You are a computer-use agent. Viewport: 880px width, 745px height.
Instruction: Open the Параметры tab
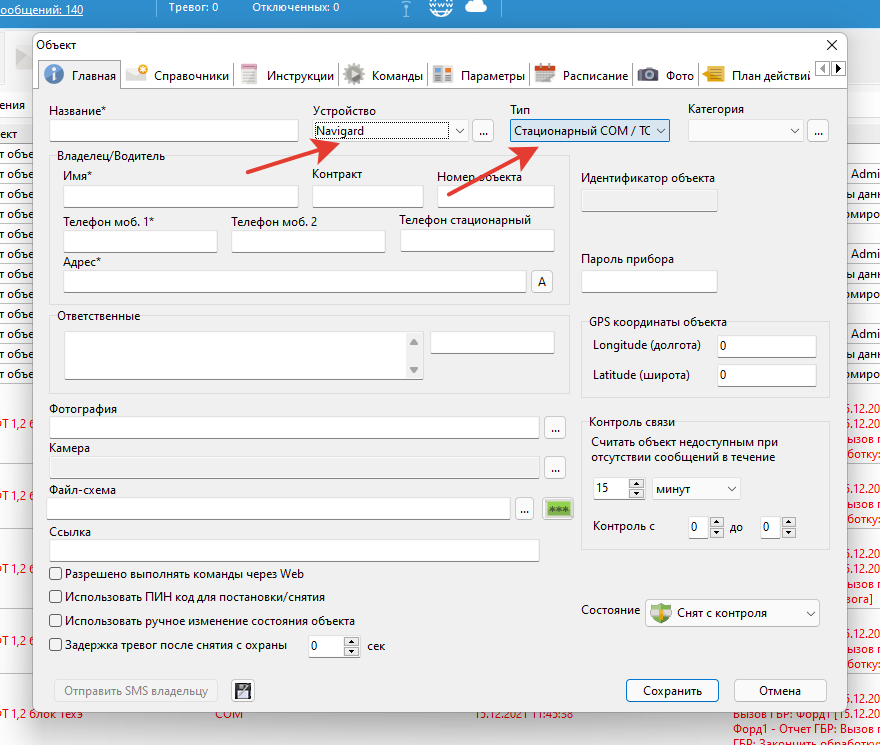click(x=479, y=75)
